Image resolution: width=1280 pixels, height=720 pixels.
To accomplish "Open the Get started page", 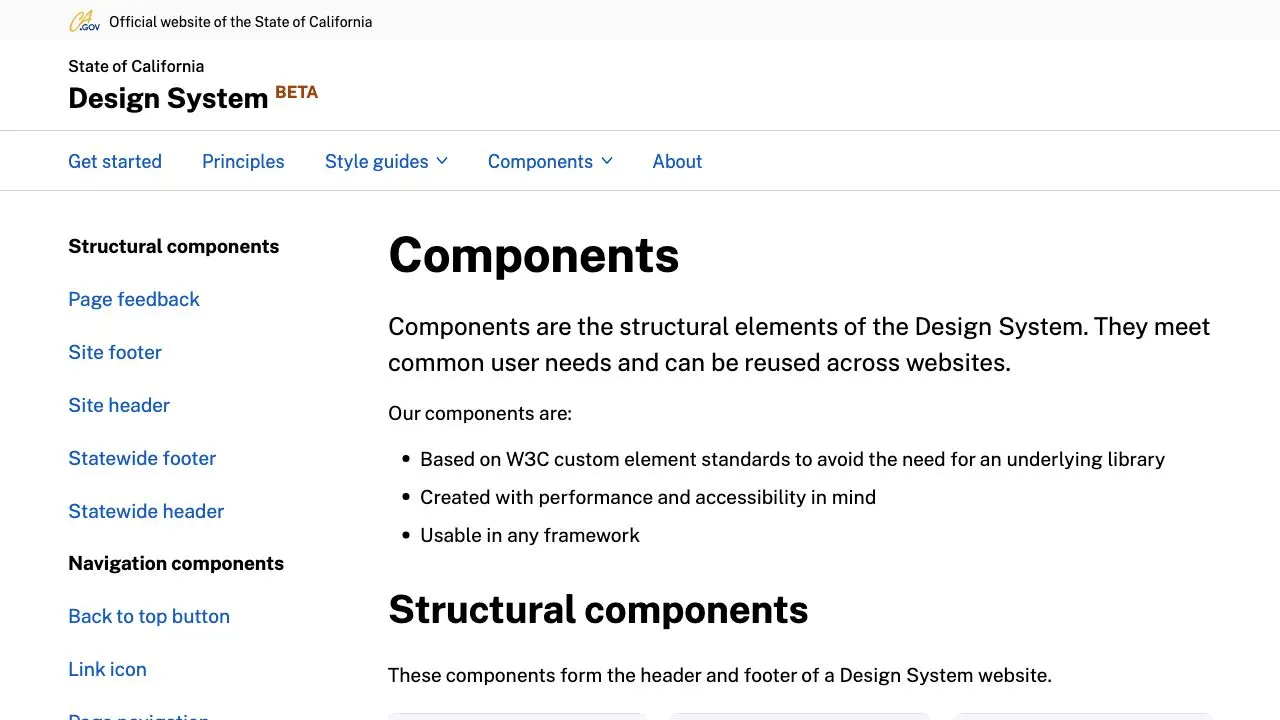I will (x=115, y=161).
